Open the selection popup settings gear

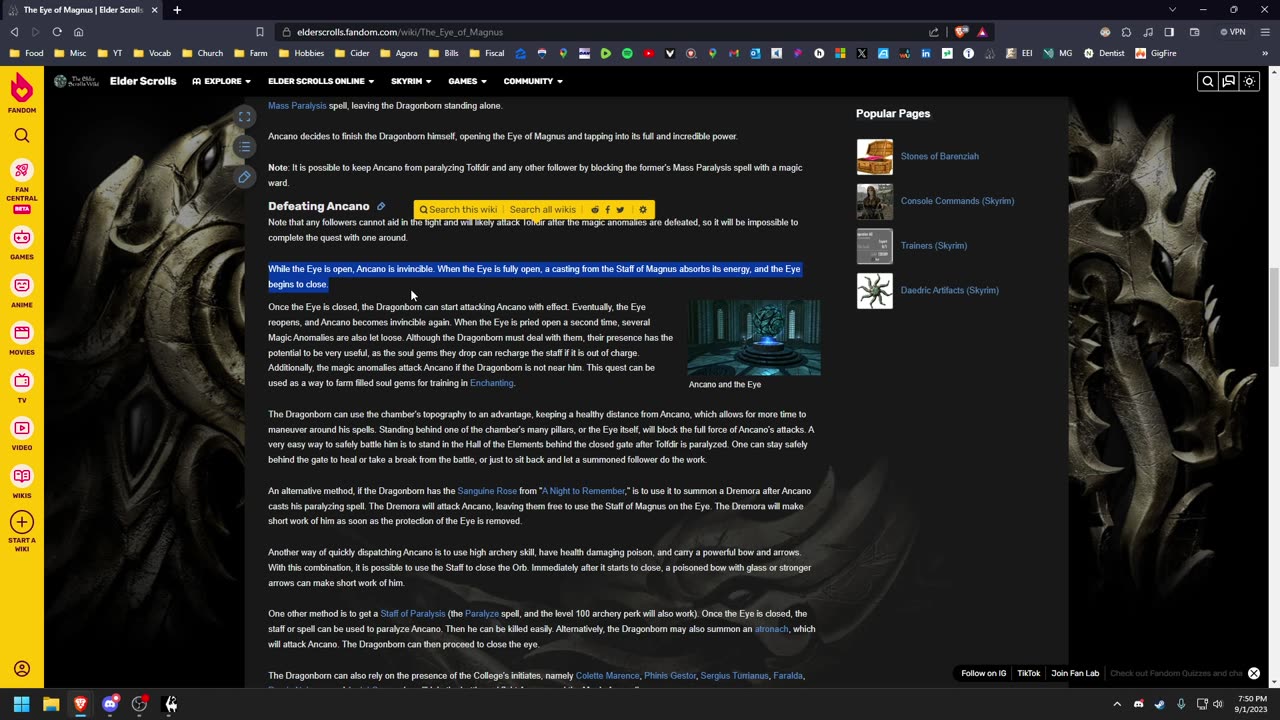(x=643, y=210)
